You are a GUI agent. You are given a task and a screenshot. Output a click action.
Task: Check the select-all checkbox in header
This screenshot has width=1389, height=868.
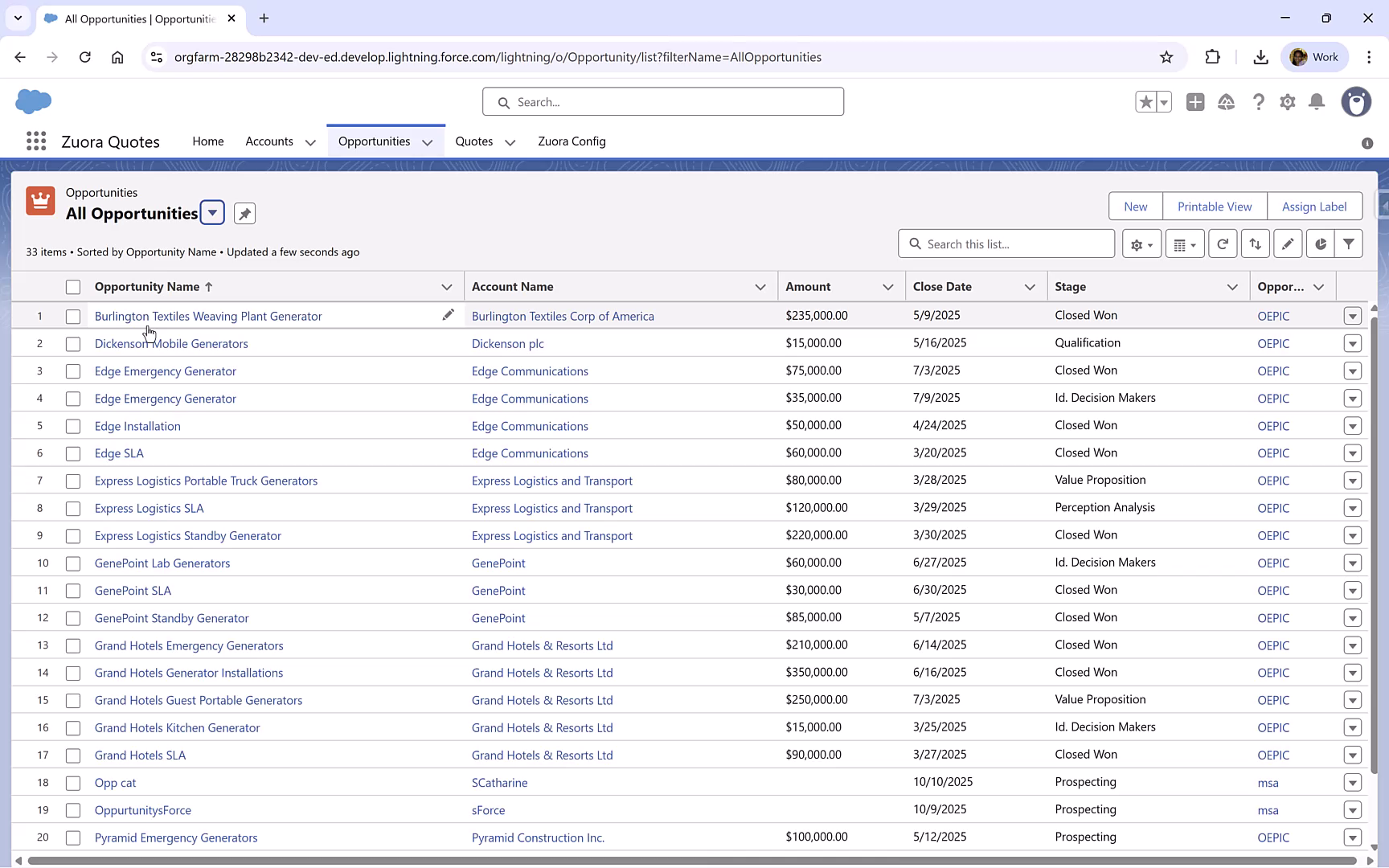pyautogui.click(x=73, y=286)
